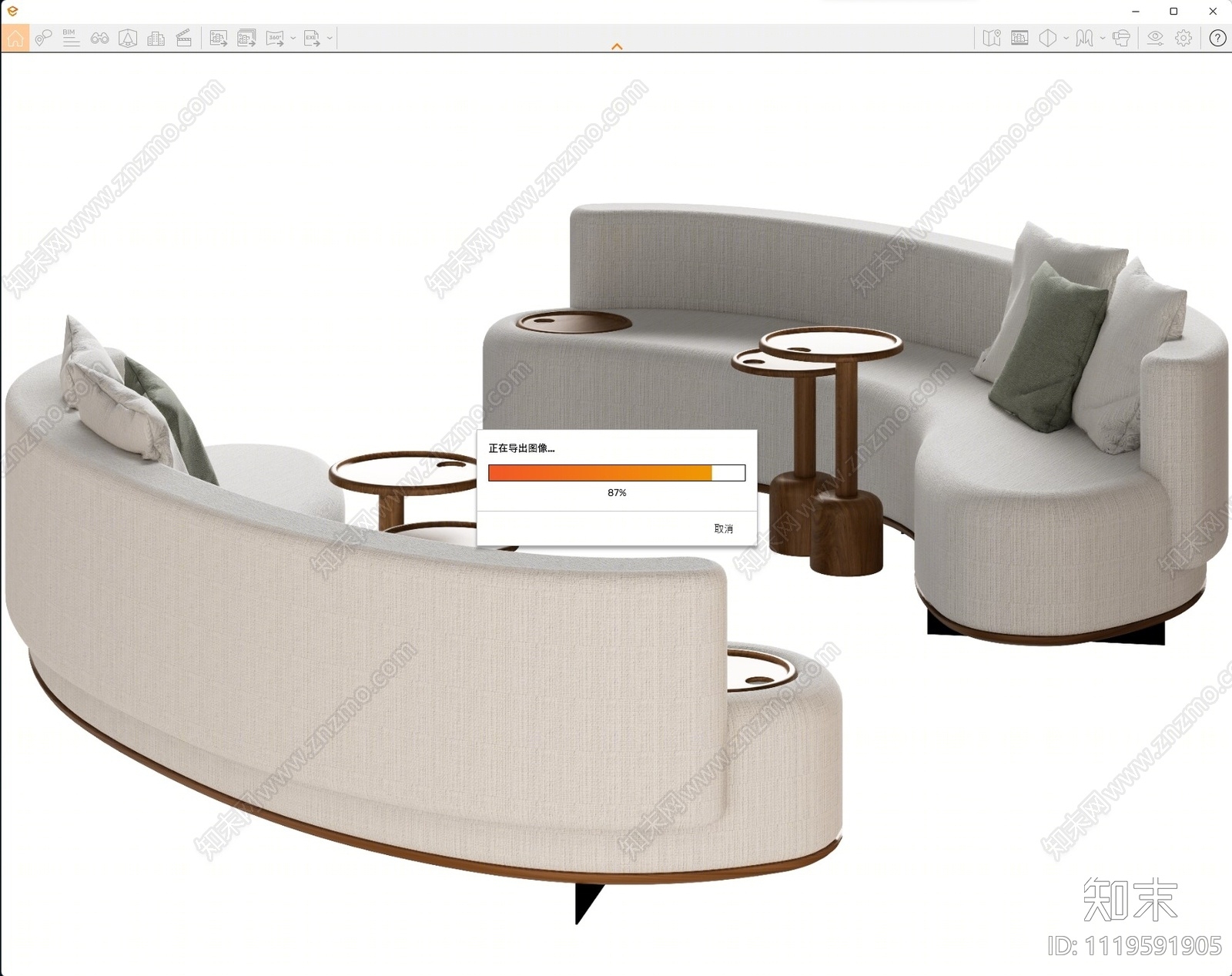Open General Settings gear icon
1232x976 pixels.
pos(1183,38)
